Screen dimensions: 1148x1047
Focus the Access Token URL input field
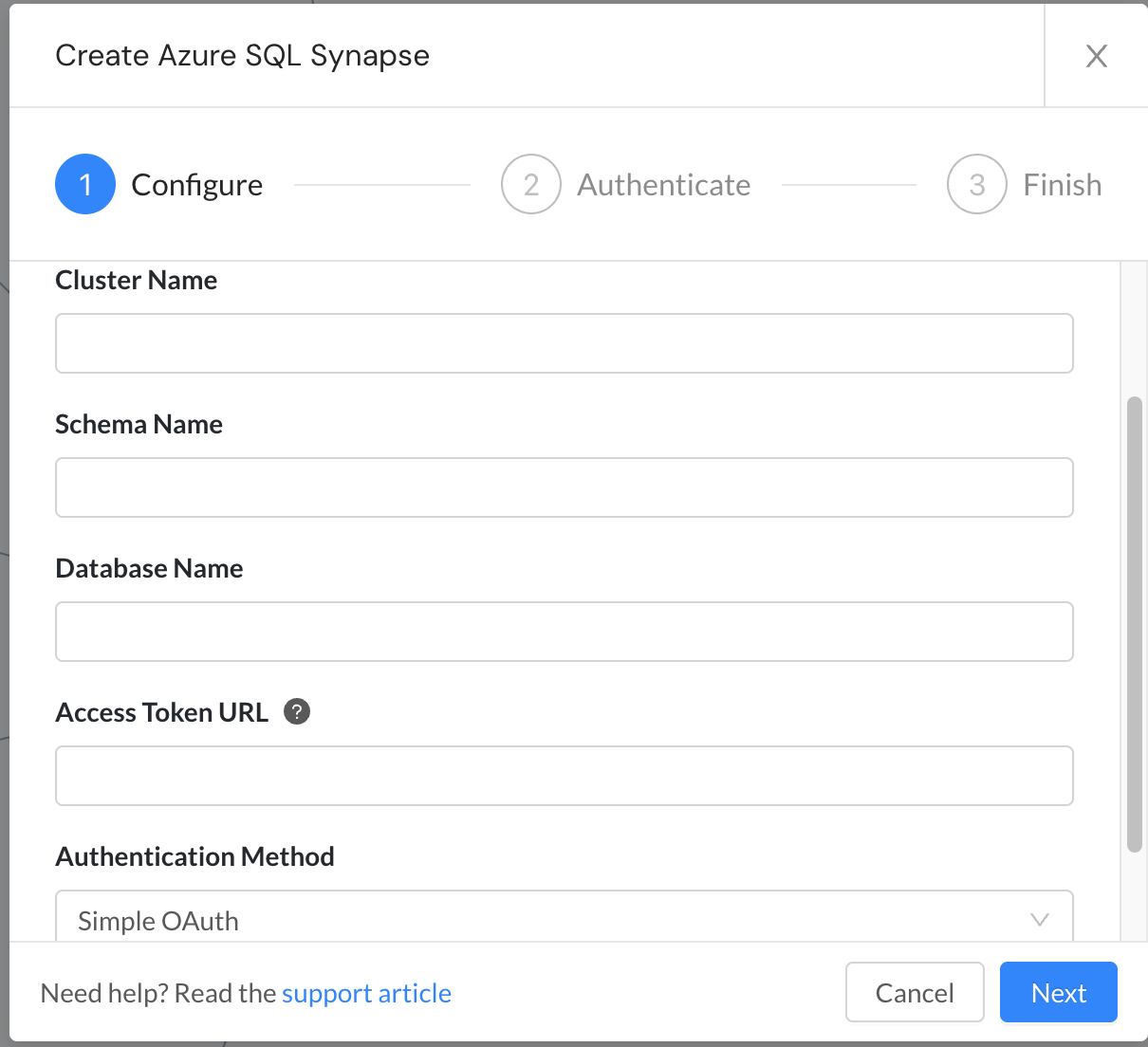tap(565, 776)
